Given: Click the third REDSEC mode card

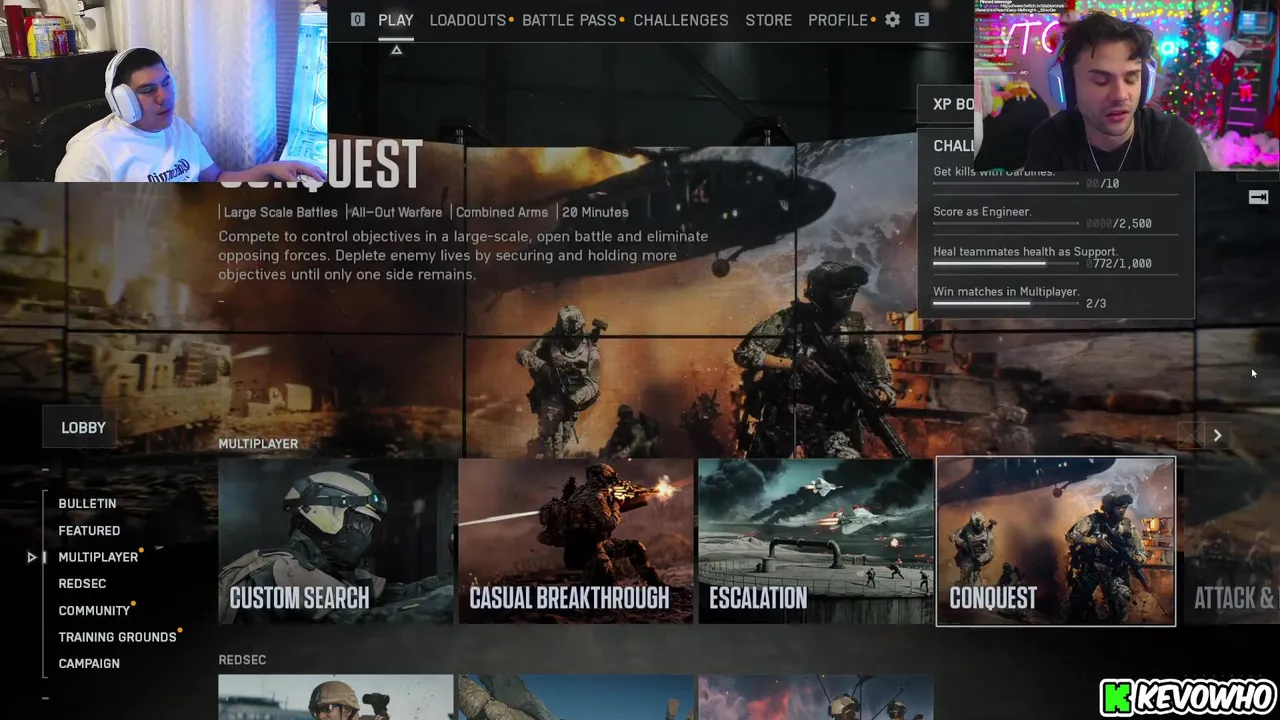Looking at the screenshot, I should (816, 697).
